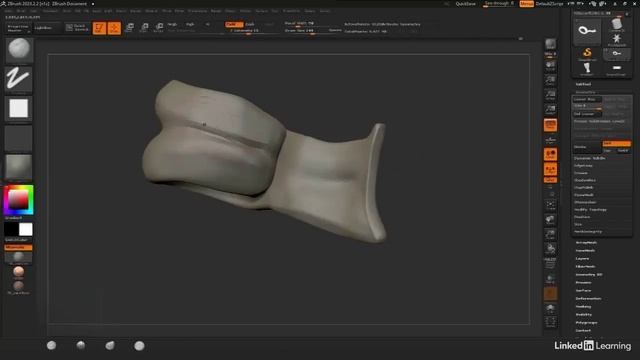Toggle Edit mode button

point(99,28)
